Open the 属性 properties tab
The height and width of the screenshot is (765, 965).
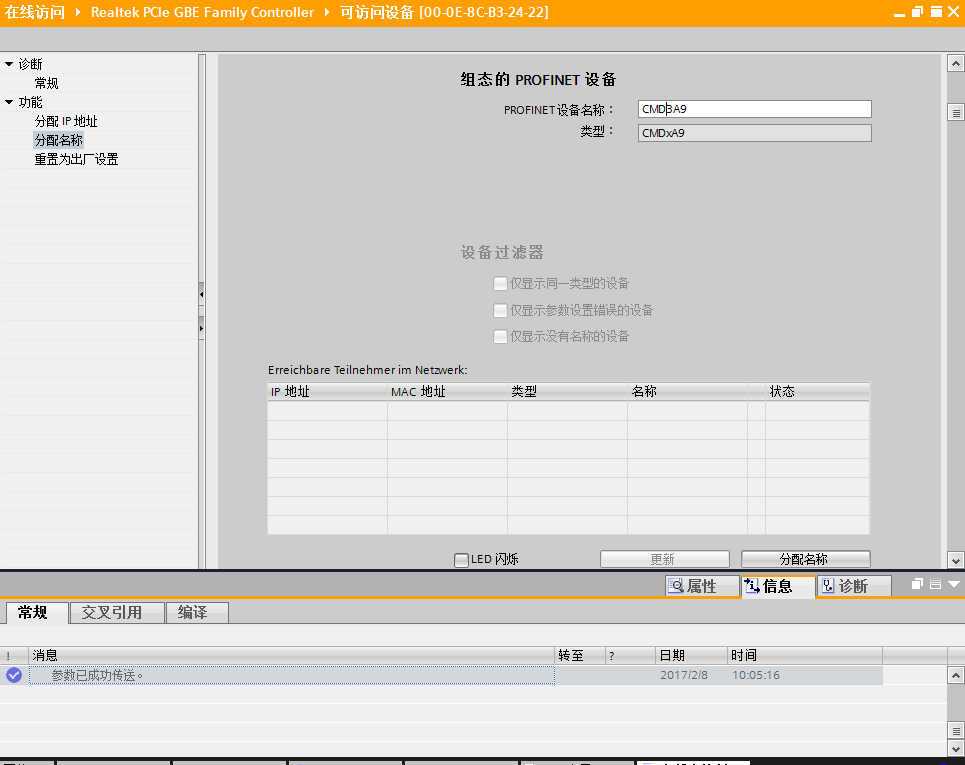pyautogui.click(x=702, y=586)
